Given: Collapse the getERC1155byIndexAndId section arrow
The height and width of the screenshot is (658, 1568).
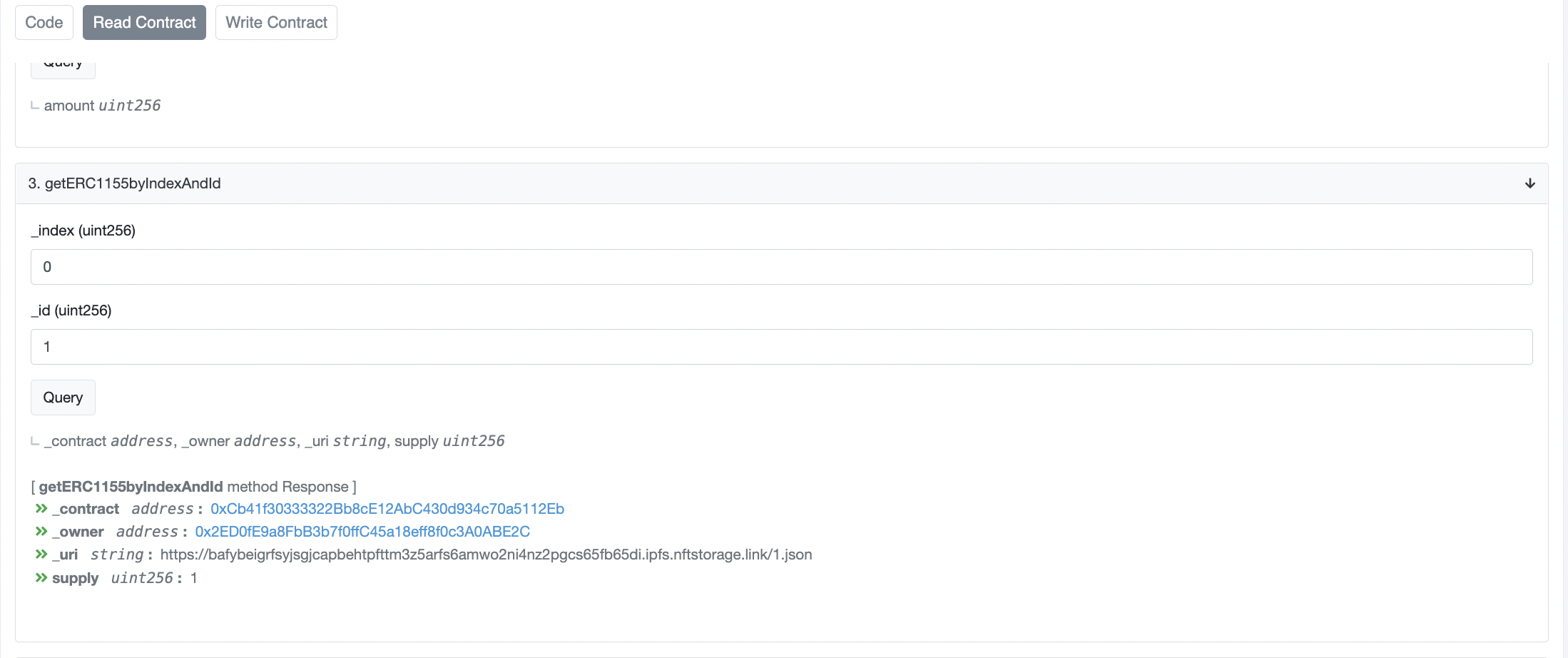Looking at the screenshot, I should (x=1529, y=183).
